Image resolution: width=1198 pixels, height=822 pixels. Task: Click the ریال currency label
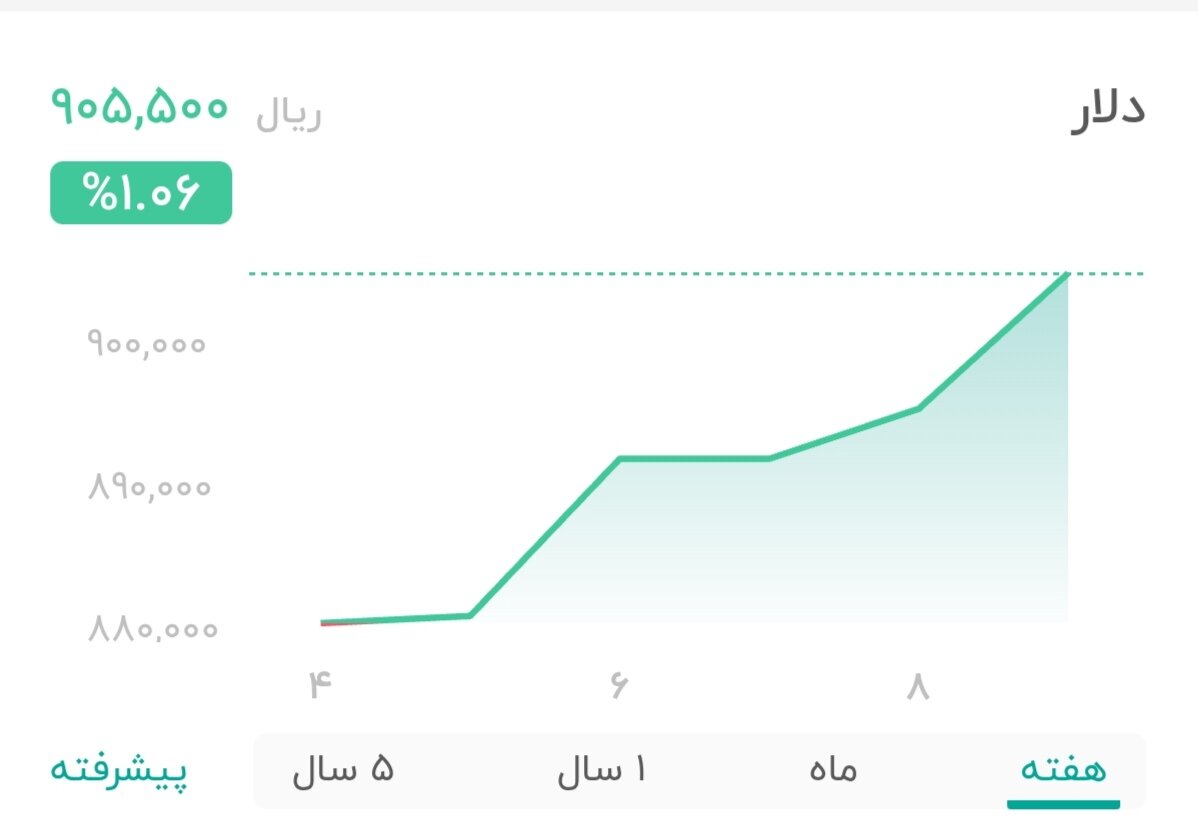(288, 113)
